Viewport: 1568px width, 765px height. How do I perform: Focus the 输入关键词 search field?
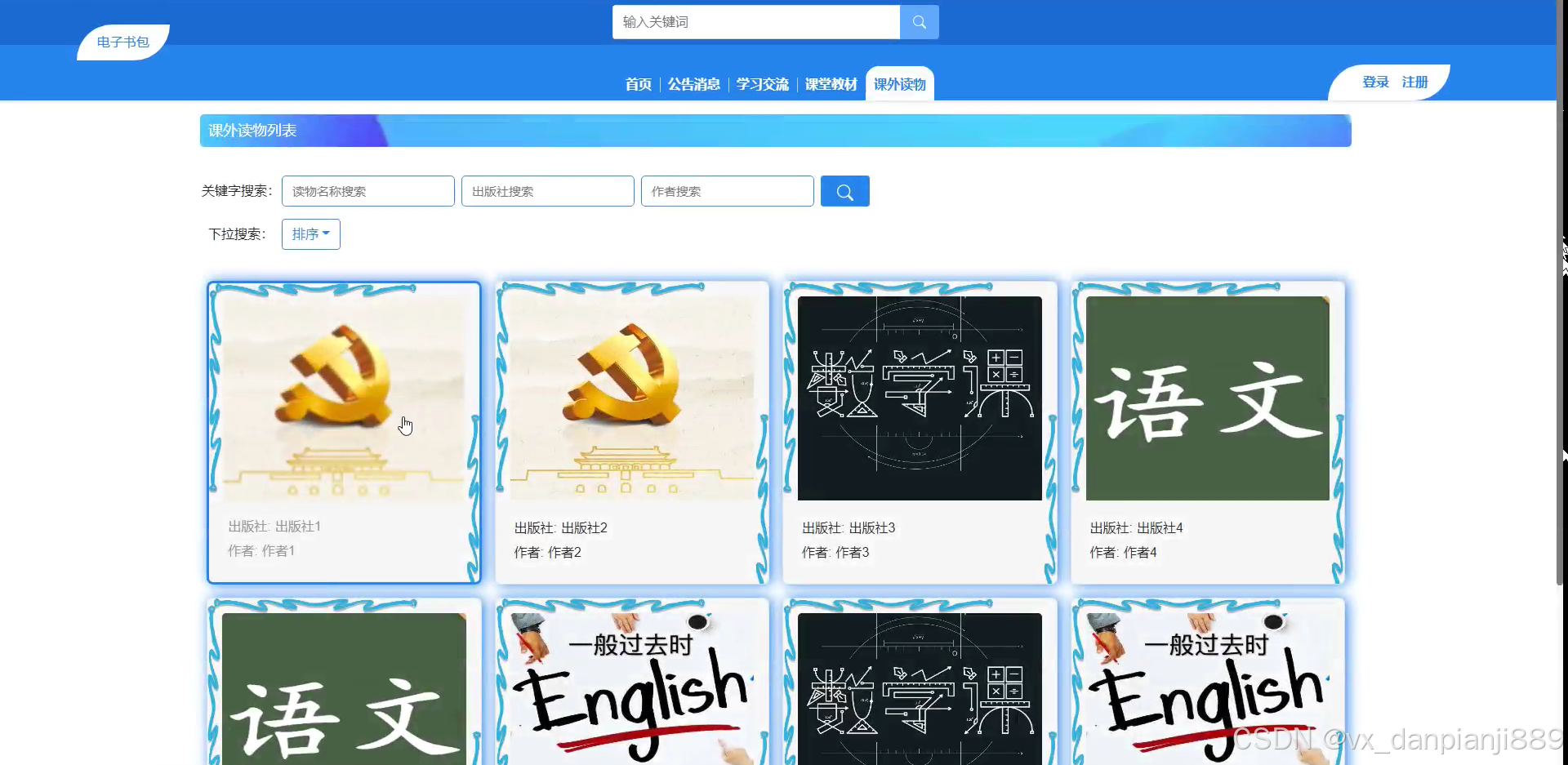point(756,22)
